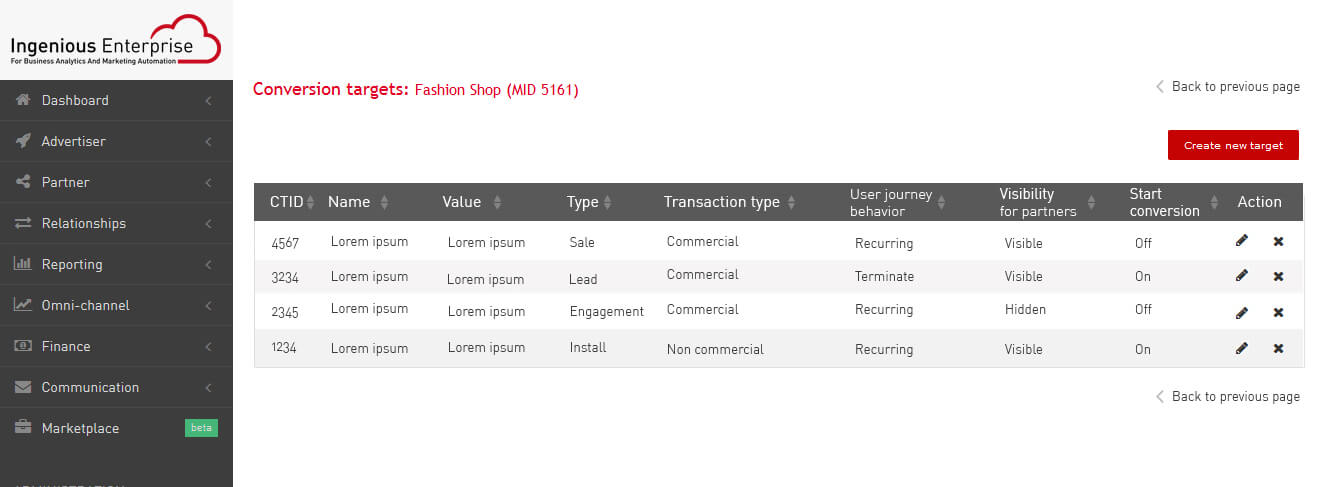Click the Advertiser rocket icon
The width and height of the screenshot is (1321, 487).
click(x=23, y=141)
